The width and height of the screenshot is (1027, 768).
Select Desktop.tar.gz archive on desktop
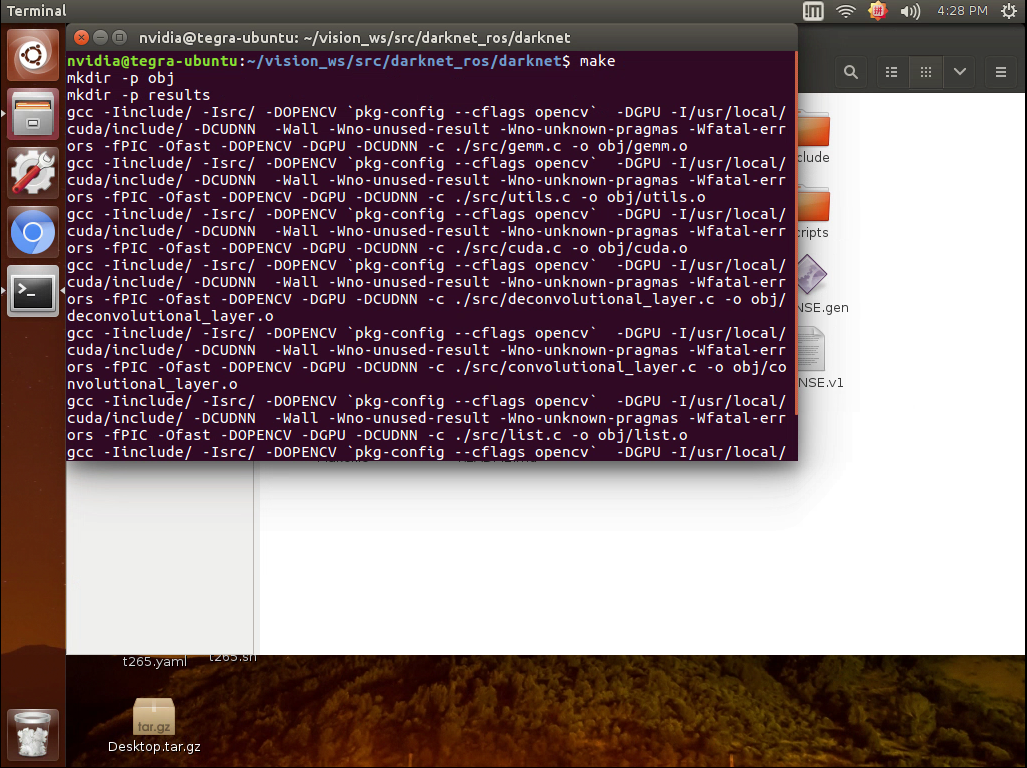pos(154,725)
